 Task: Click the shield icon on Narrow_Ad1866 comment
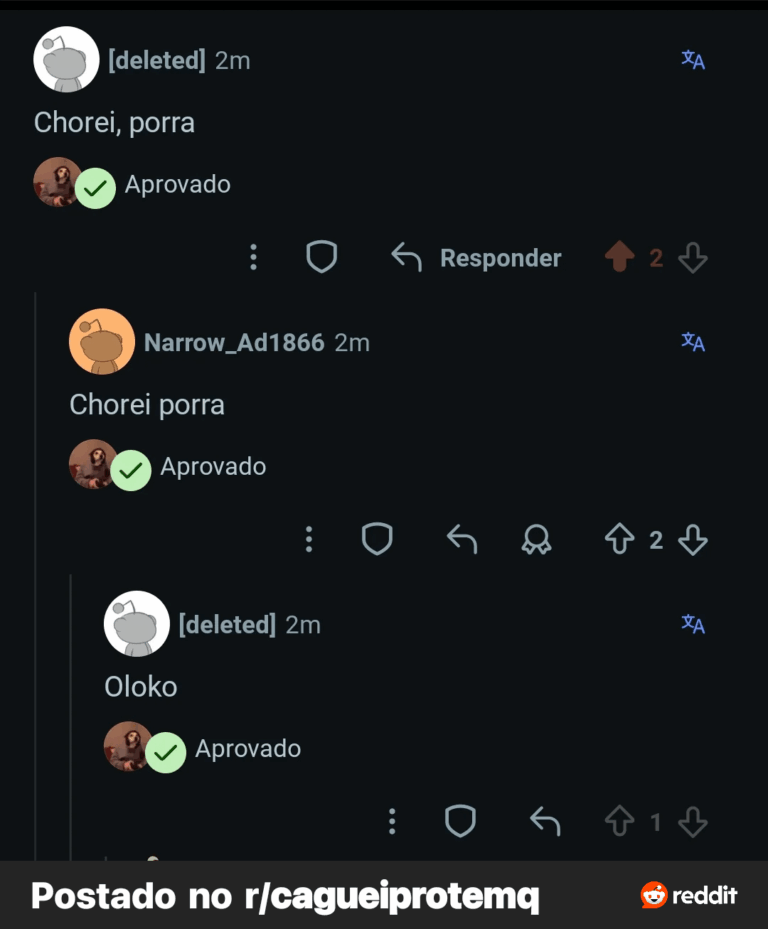coord(377,540)
